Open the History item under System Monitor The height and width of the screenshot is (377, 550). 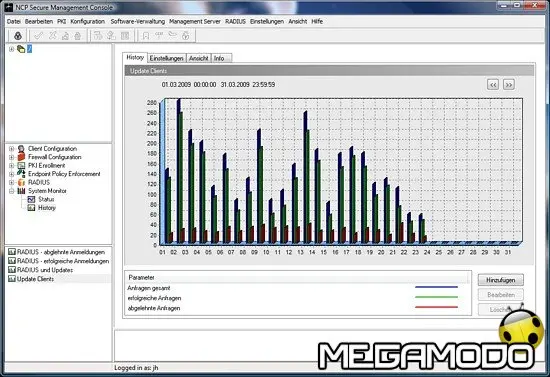(x=42, y=208)
